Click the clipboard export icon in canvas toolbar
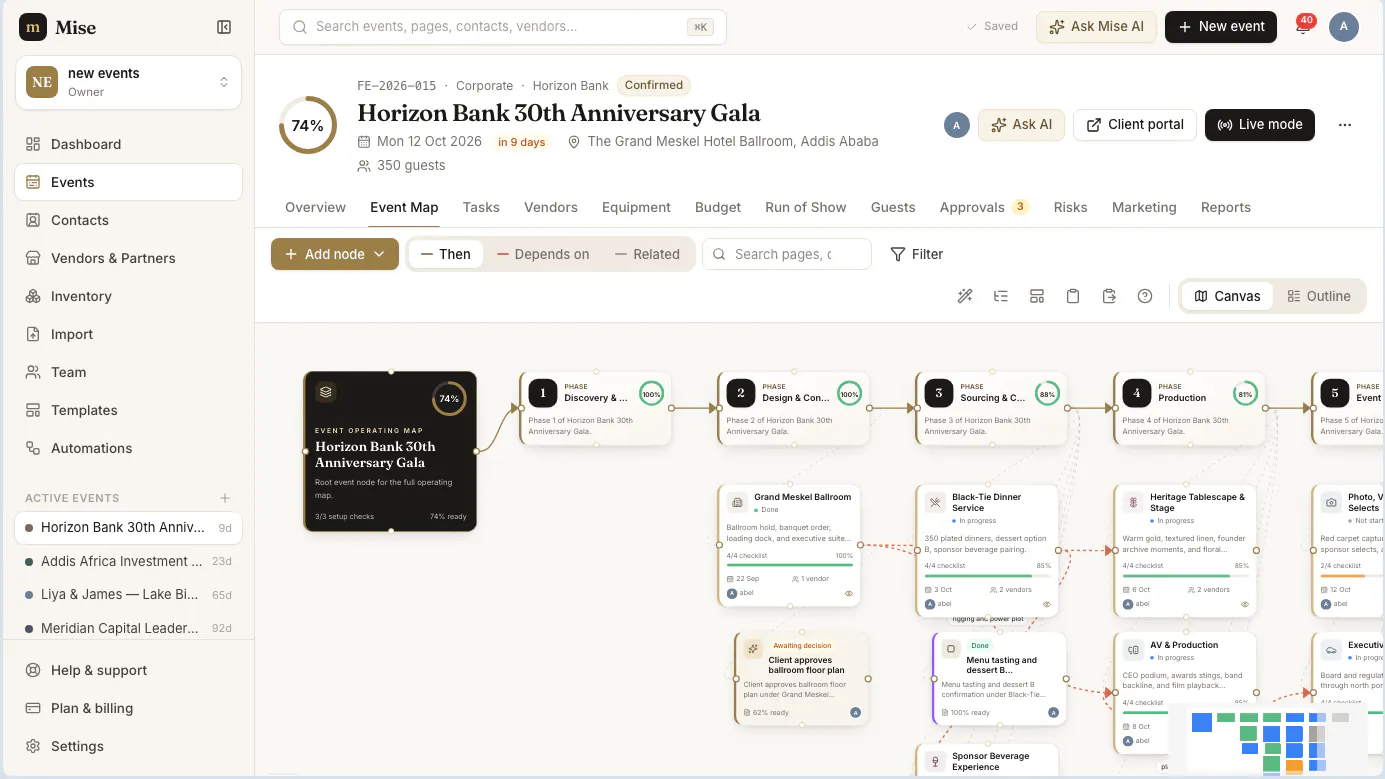The image size is (1385, 779). (x=1109, y=296)
